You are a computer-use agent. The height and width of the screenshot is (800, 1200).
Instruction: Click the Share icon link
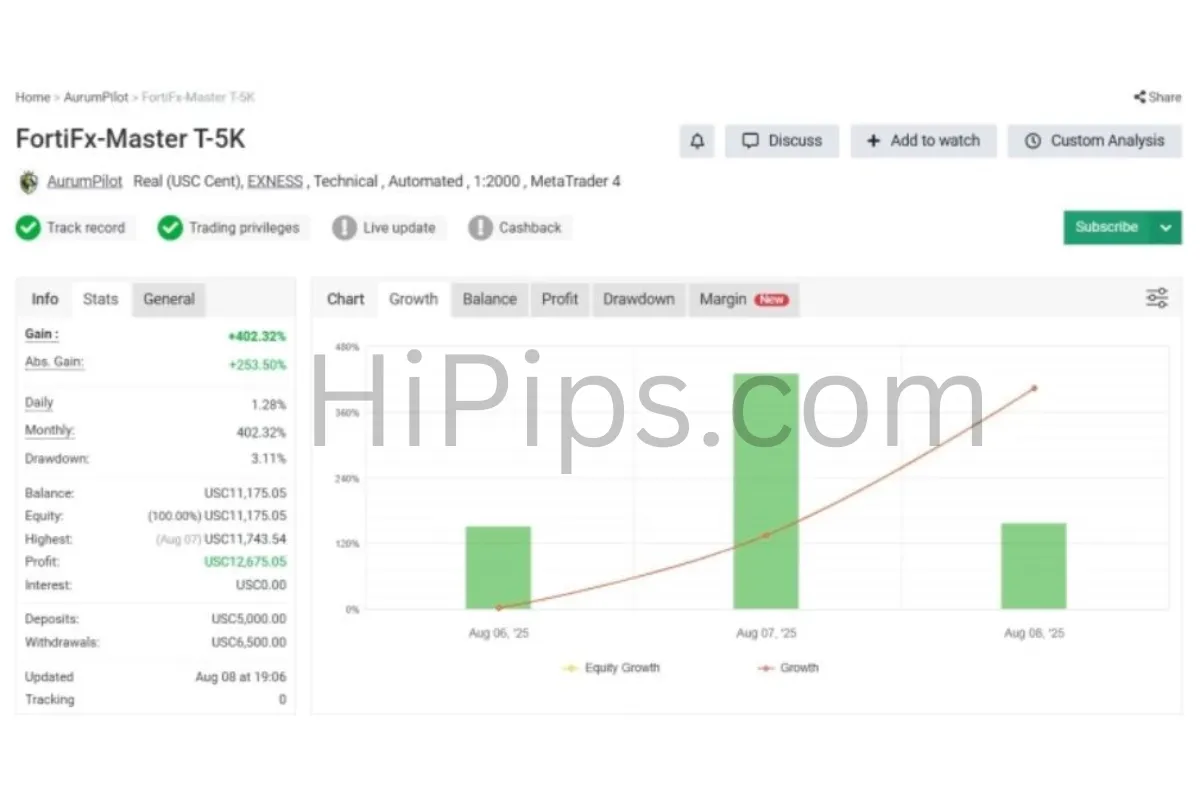pyautogui.click(x=1157, y=97)
